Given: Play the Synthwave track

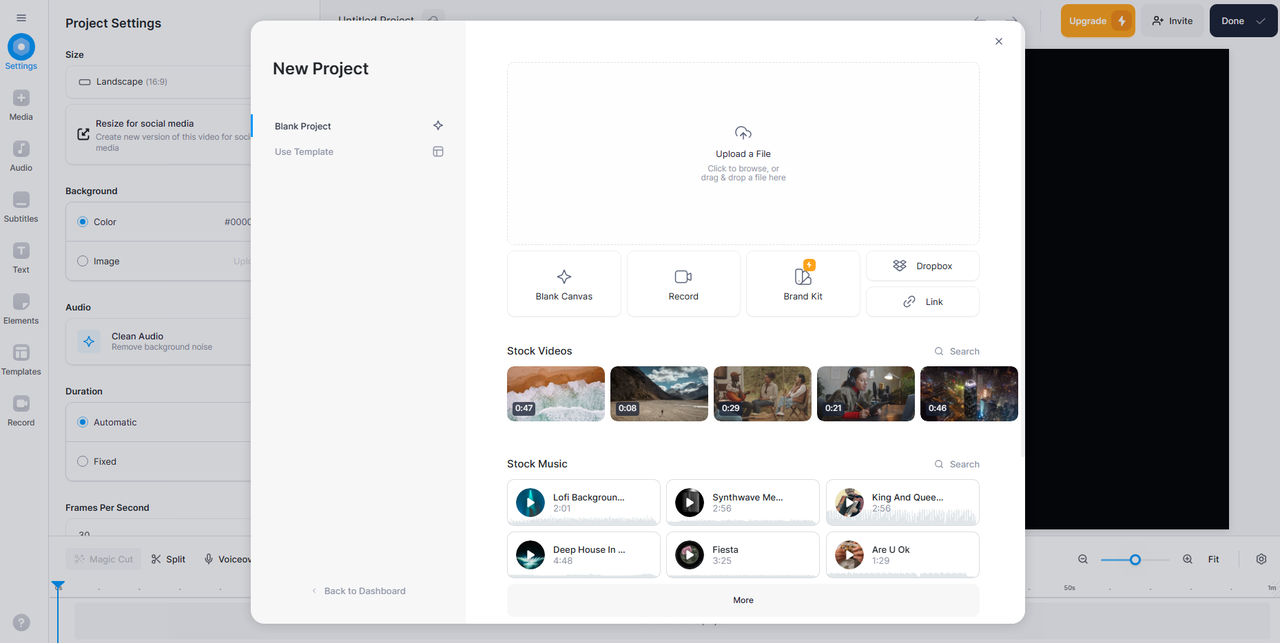Looking at the screenshot, I should (x=689, y=502).
